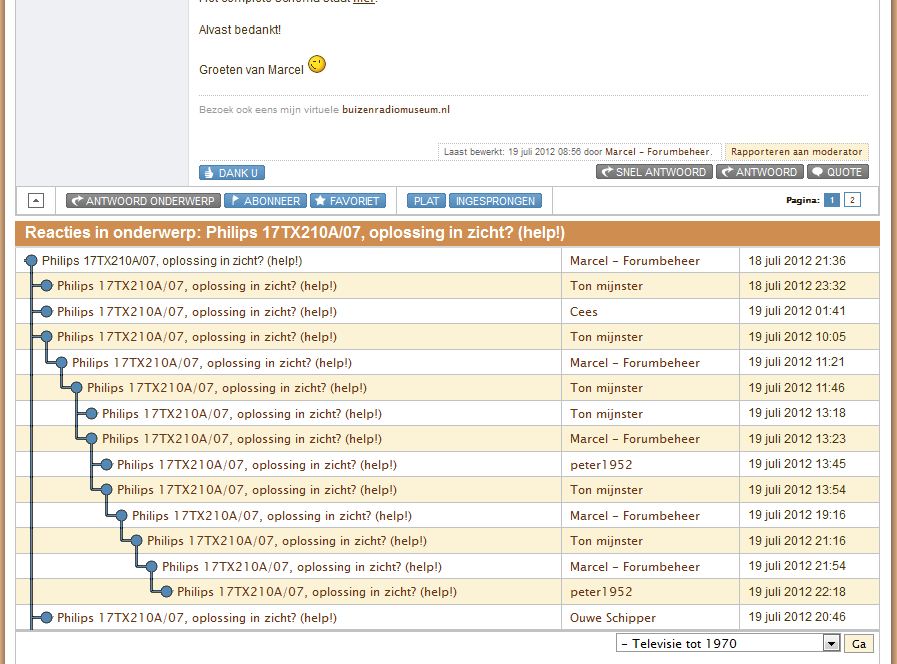Image resolution: width=897 pixels, height=664 pixels.
Task: Open forum jump dropdown 'Televisie tot 1970'
Action: point(728,643)
